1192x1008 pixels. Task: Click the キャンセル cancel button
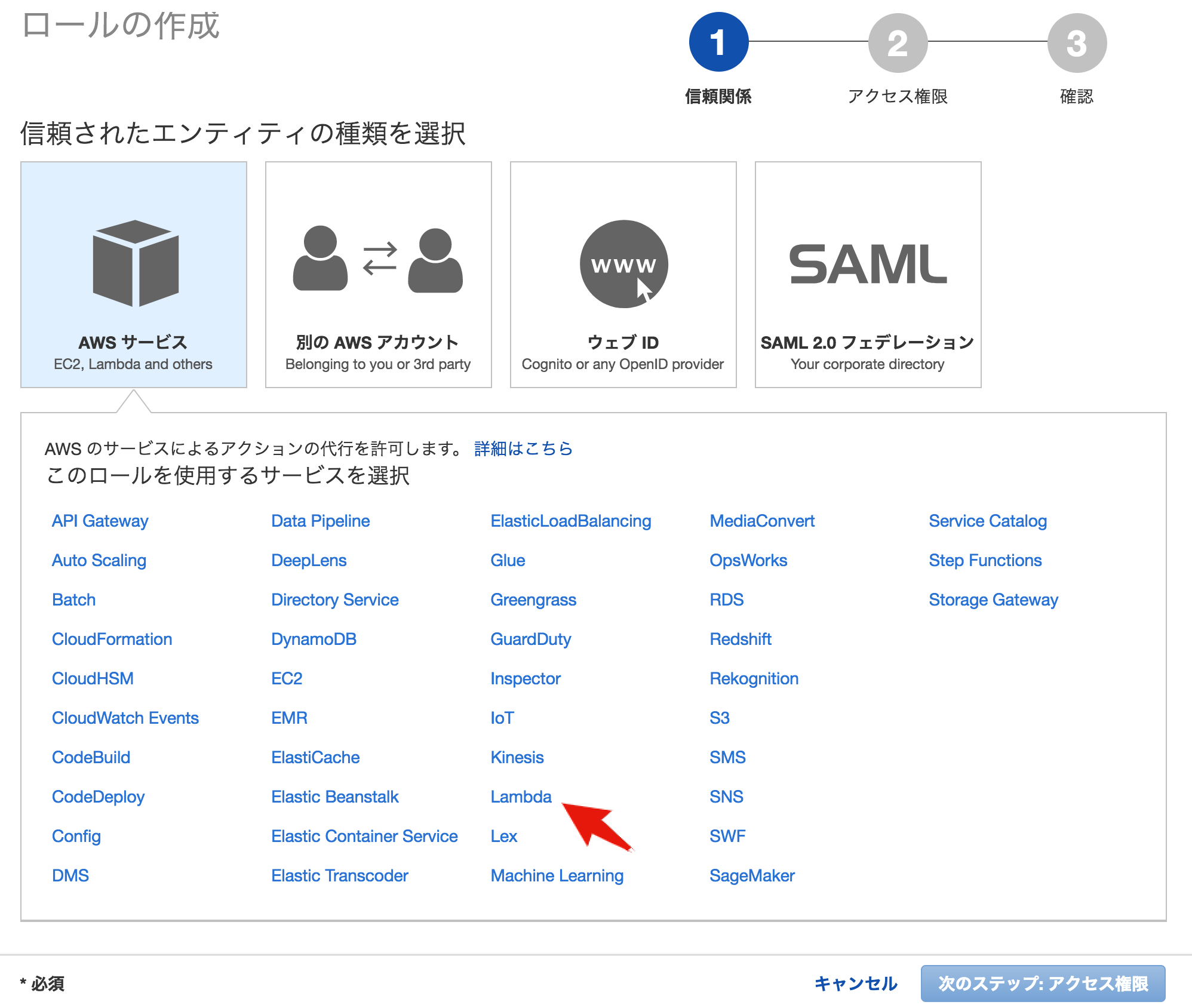click(x=856, y=984)
